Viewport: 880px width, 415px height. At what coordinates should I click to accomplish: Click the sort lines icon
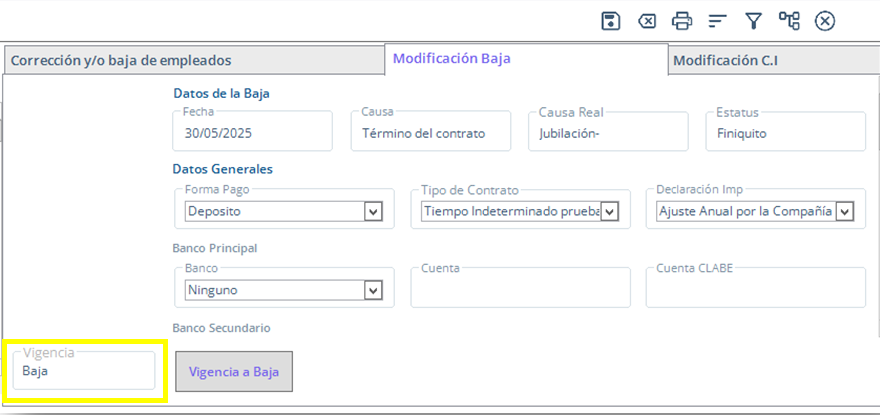click(717, 21)
